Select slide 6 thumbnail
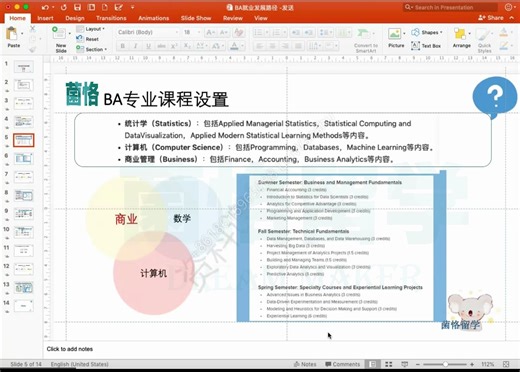The image size is (520, 372). coord(24,159)
